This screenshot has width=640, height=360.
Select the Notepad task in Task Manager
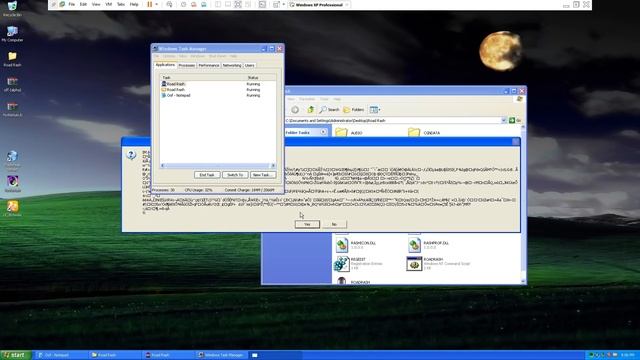pos(218,95)
